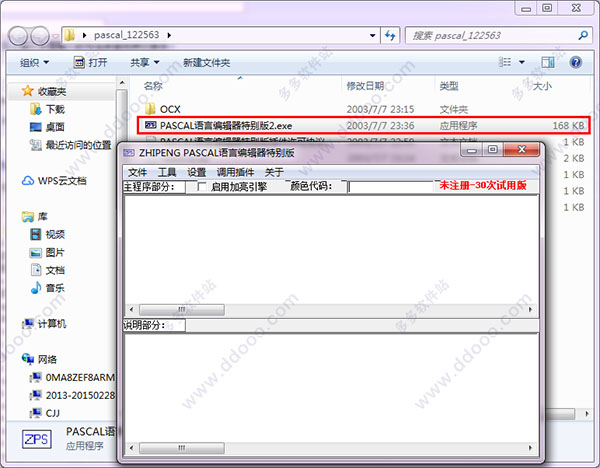Click the refresh icon next to address bar
The width and height of the screenshot is (600, 468).
click(x=390, y=36)
